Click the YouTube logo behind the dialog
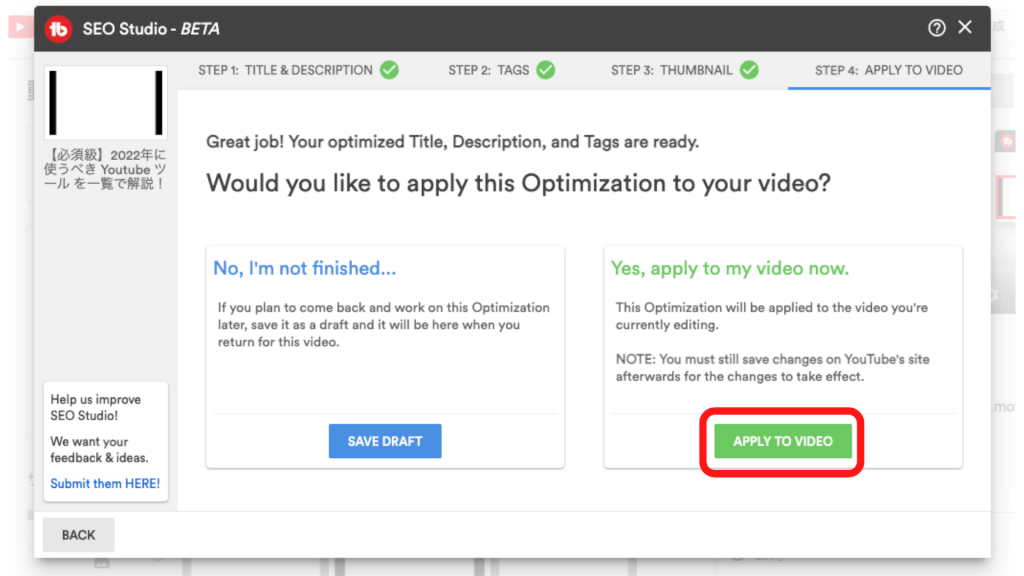 [x=20, y=27]
